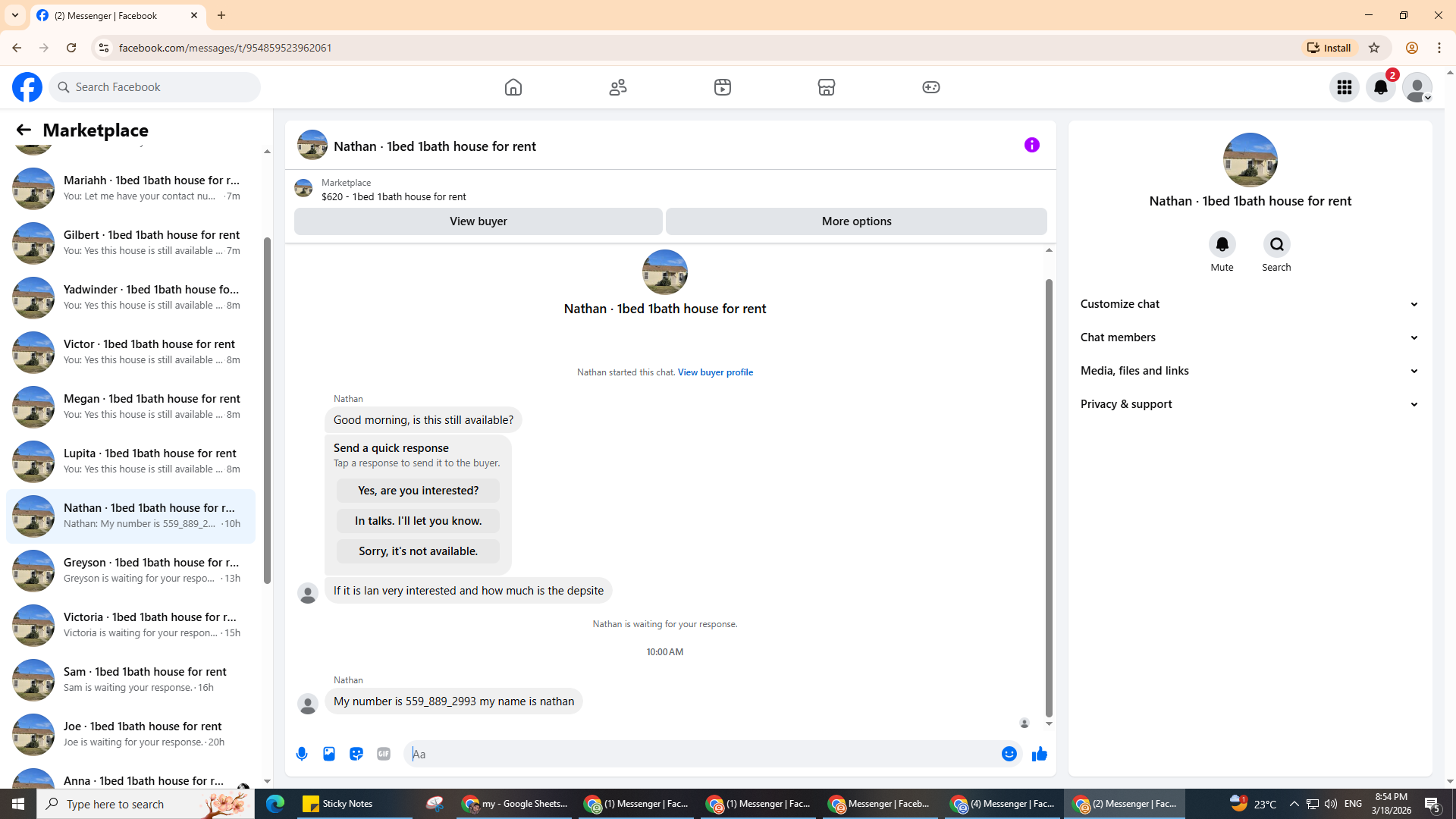The width and height of the screenshot is (1456, 819).
Task: Attach a file with the photo icon
Action: 329,754
